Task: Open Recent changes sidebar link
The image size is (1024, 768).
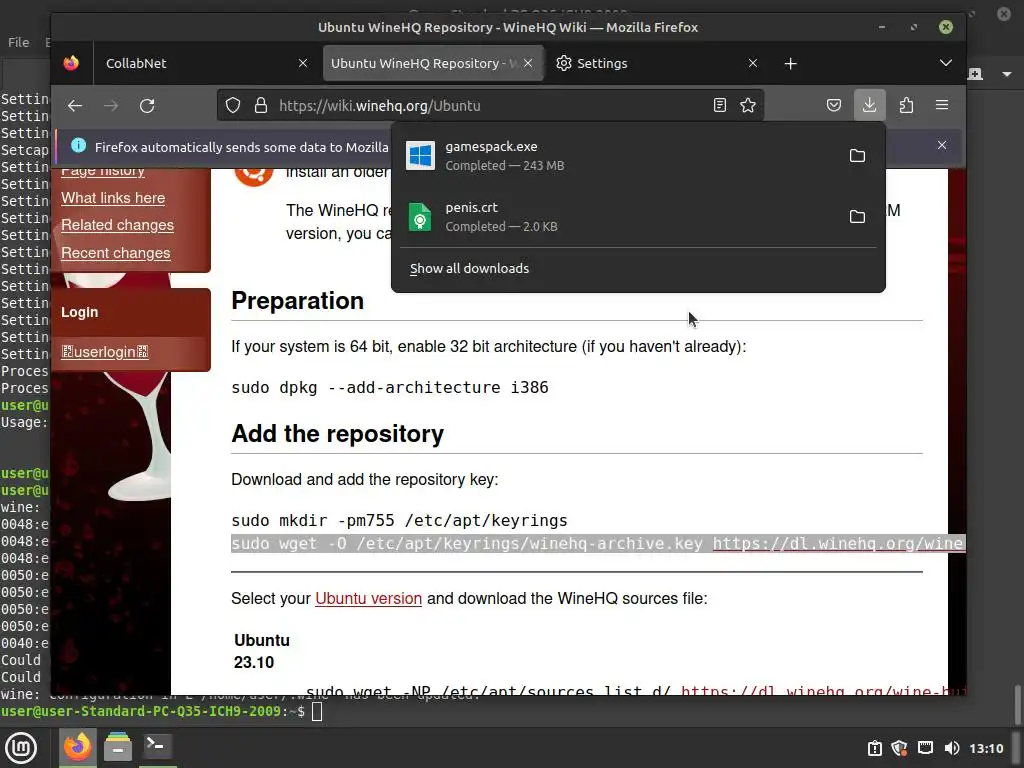Action: tap(116, 253)
